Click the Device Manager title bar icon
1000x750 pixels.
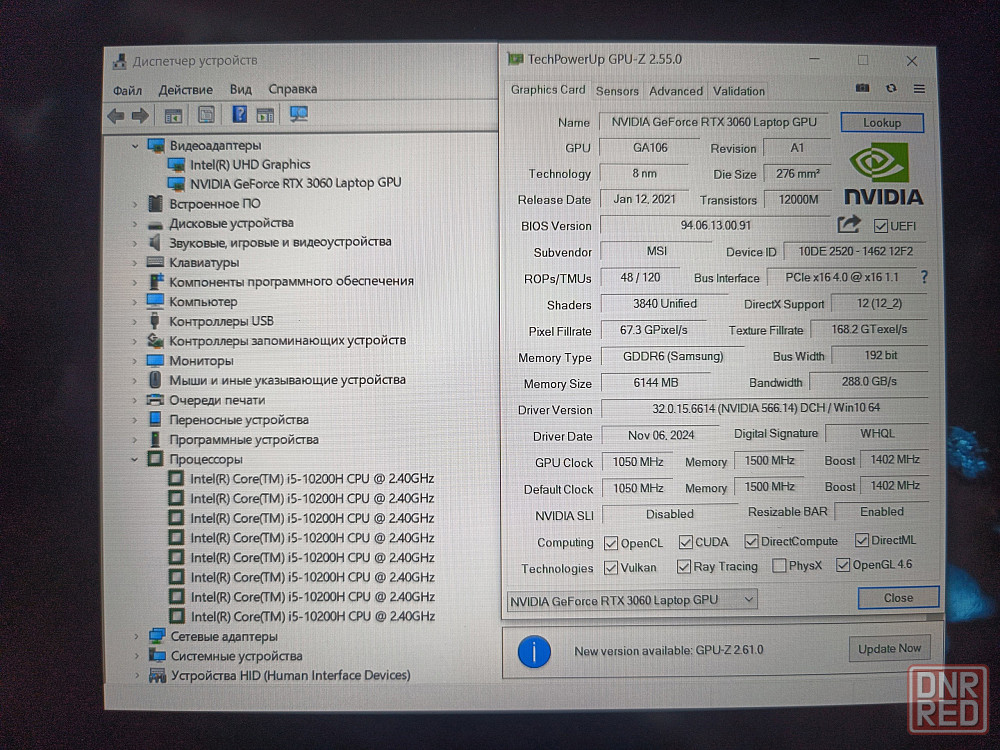click(119, 61)
